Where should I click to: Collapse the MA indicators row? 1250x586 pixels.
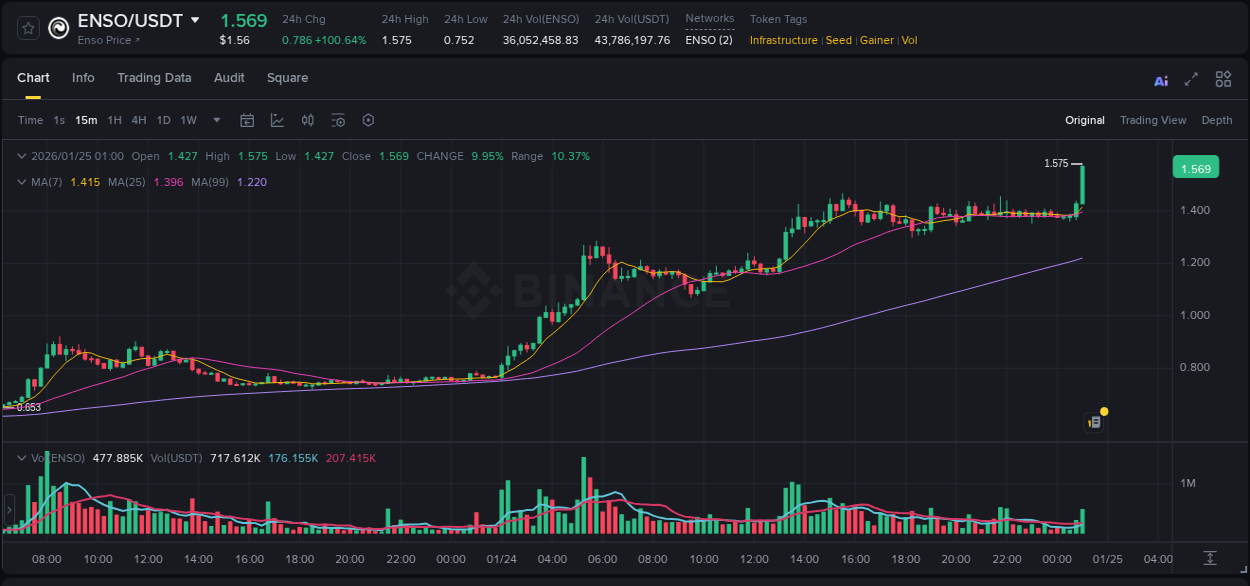point(22,182)
